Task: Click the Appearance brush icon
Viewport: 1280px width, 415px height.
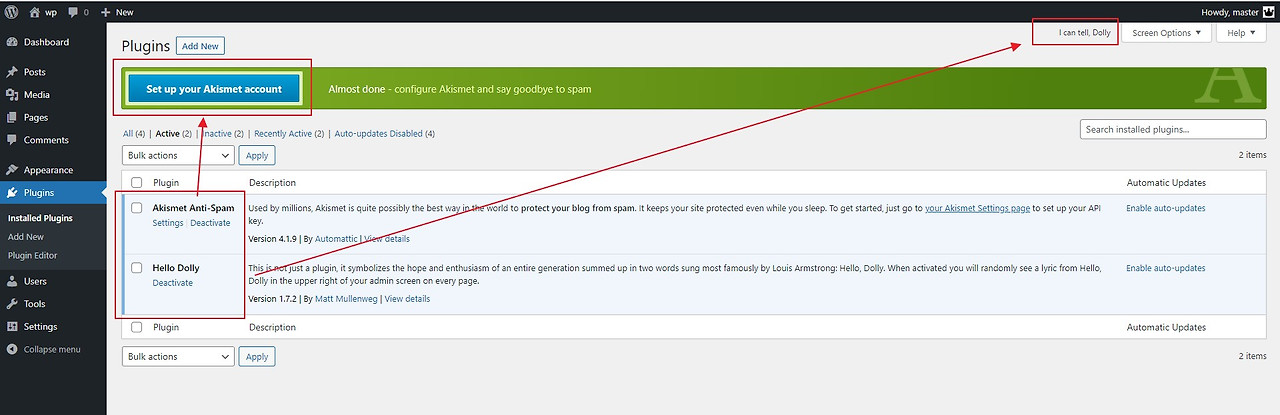Action: [x=12, y=170]
